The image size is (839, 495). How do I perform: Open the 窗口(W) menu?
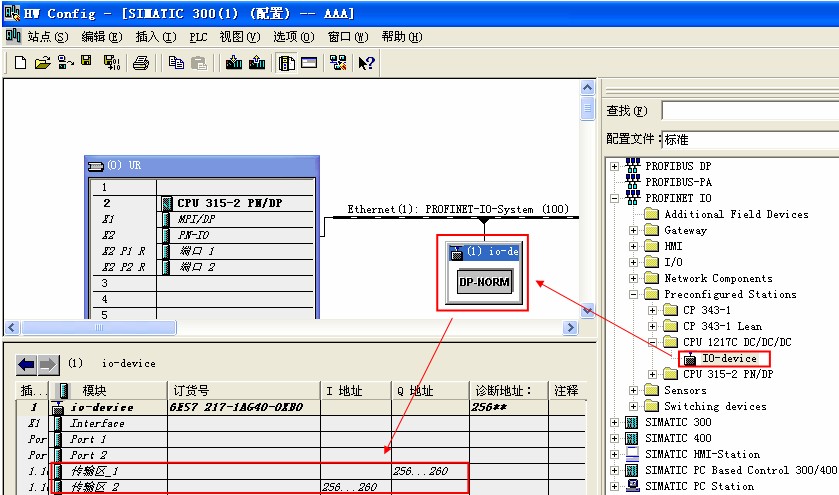pos(348,37)
